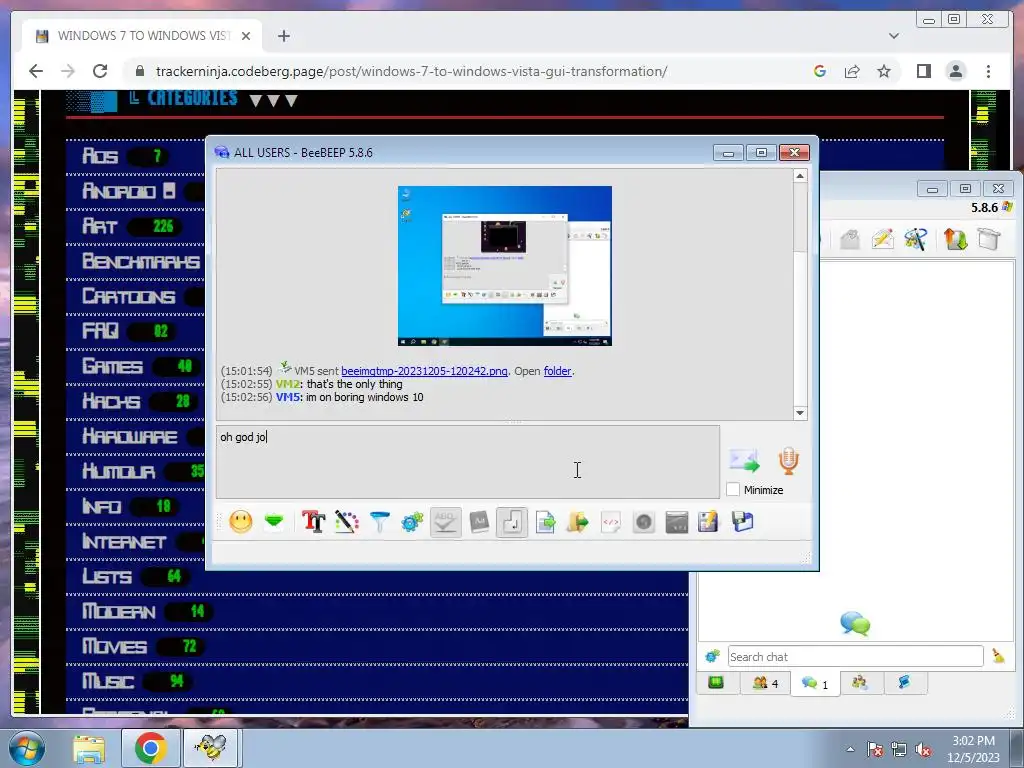Viewport: 1024px width, 768px height.
Task: Show hidden tray icons arrow
Action: (x=850, y=749)
